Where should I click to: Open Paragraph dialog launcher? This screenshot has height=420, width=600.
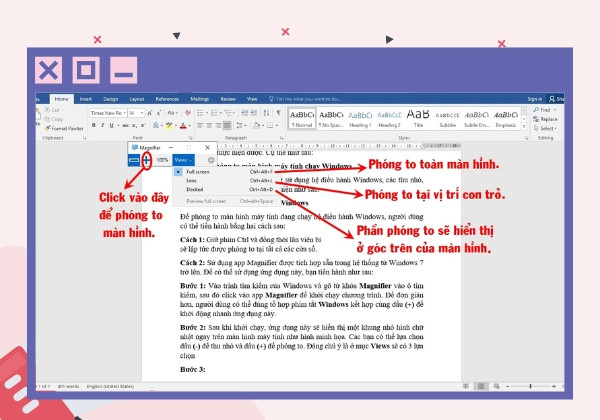[x=282, y=138]
